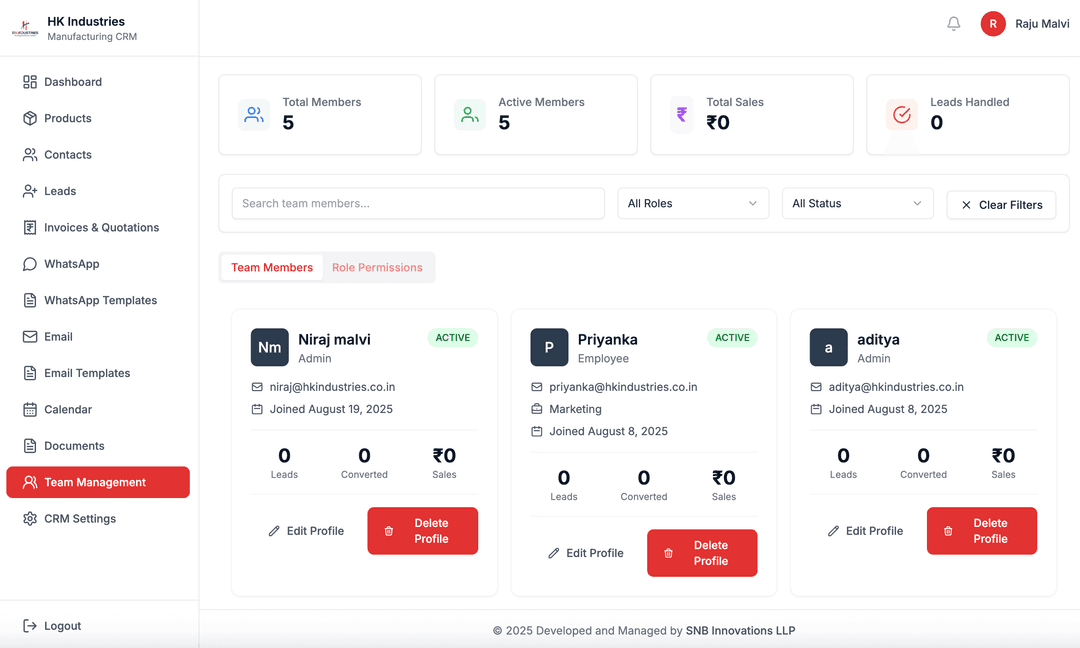The image size is (1080, 648).
Task: Click the WhatsApp chat bubble icon
Action: click(x=30, y=264)
